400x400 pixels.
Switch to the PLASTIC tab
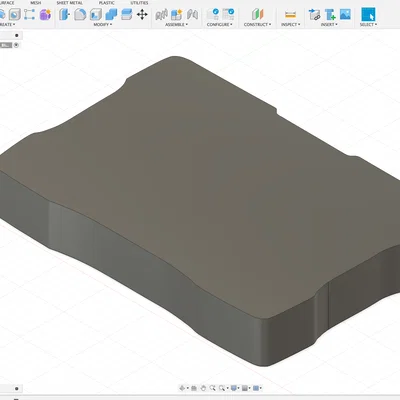point(107,3)
